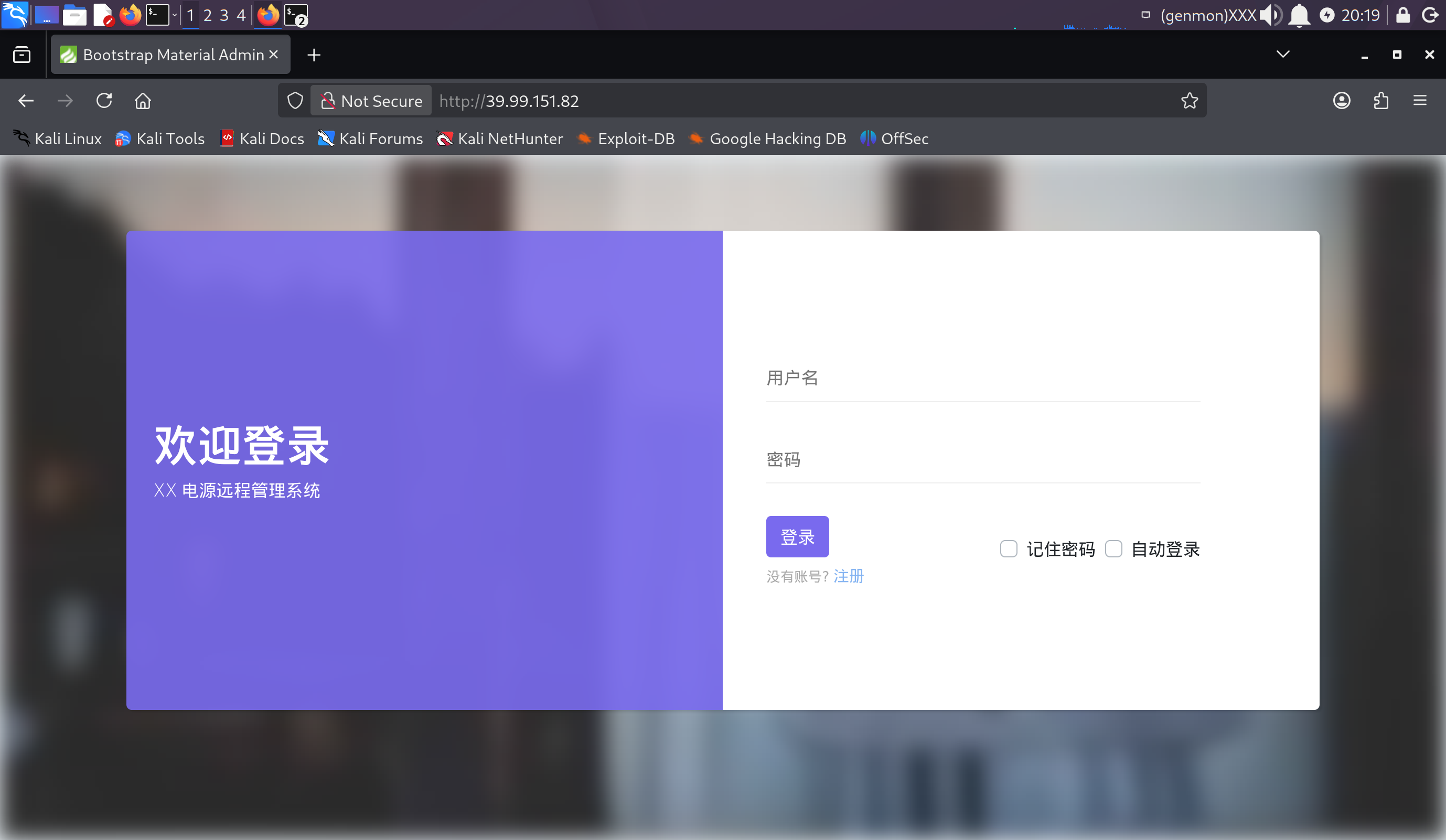This screenshot has width=1446, height=840.
Task: Switch to workspace 3
Action: (224, 15)
